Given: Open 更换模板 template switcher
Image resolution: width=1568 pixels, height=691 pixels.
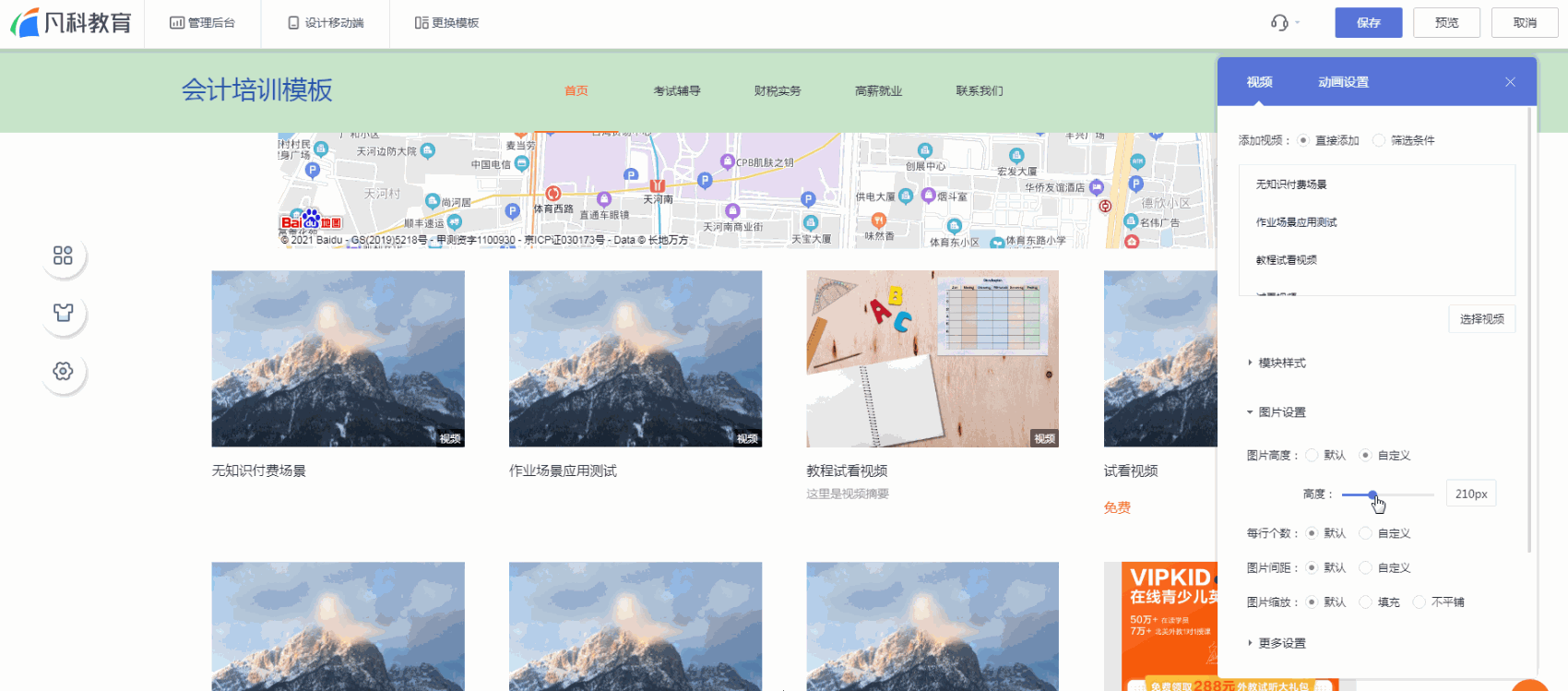Looking at the screenshot, I should pos(446,23).
